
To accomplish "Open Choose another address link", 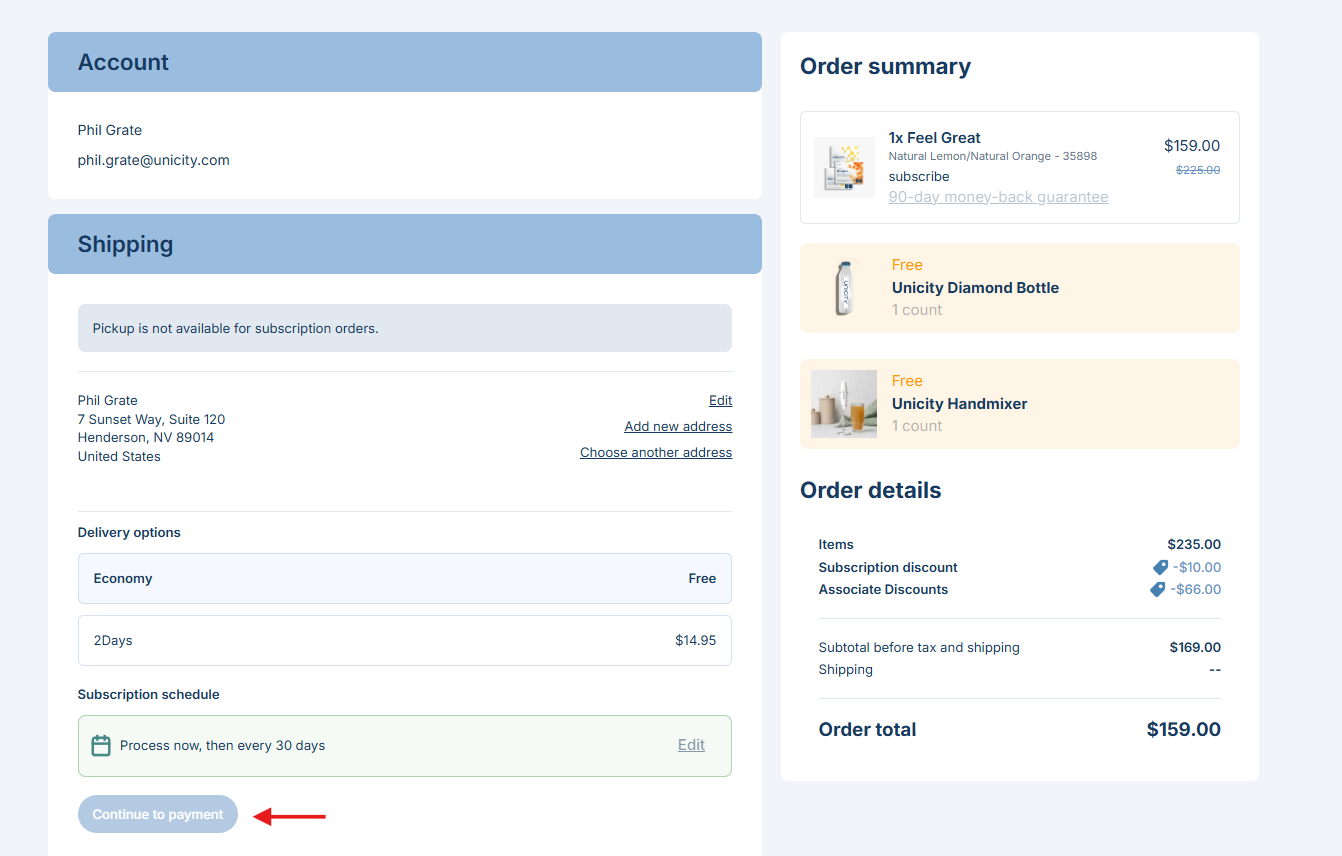I will tap(655, 453).
